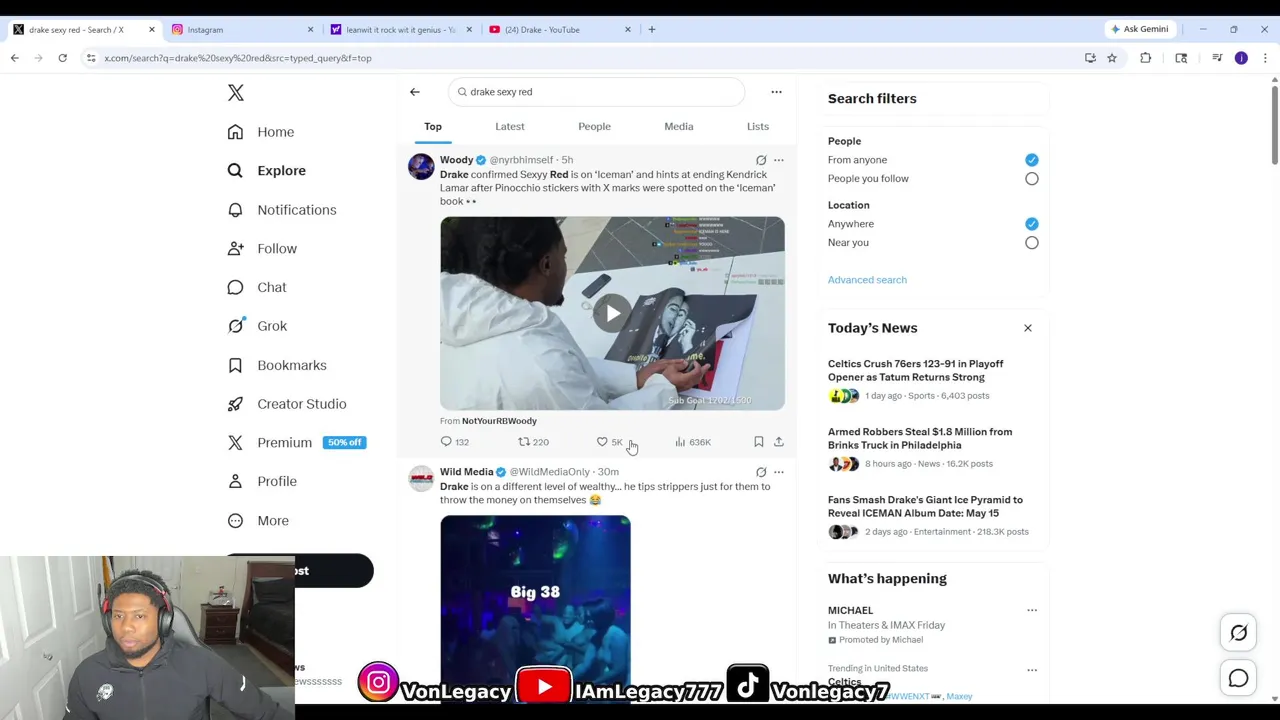Bookmark page with star icon
Viewport: 1280px width, 720px height.
pos(1112,58)
